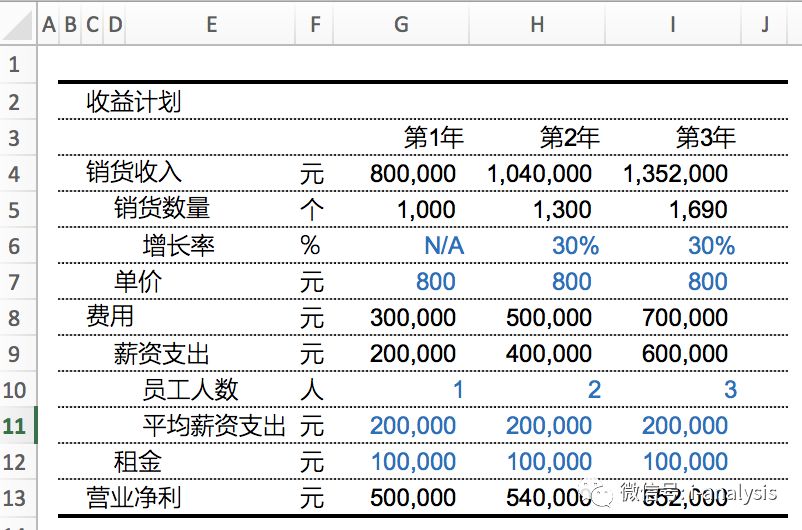Click the 第3年 header cell

[706, 138]
